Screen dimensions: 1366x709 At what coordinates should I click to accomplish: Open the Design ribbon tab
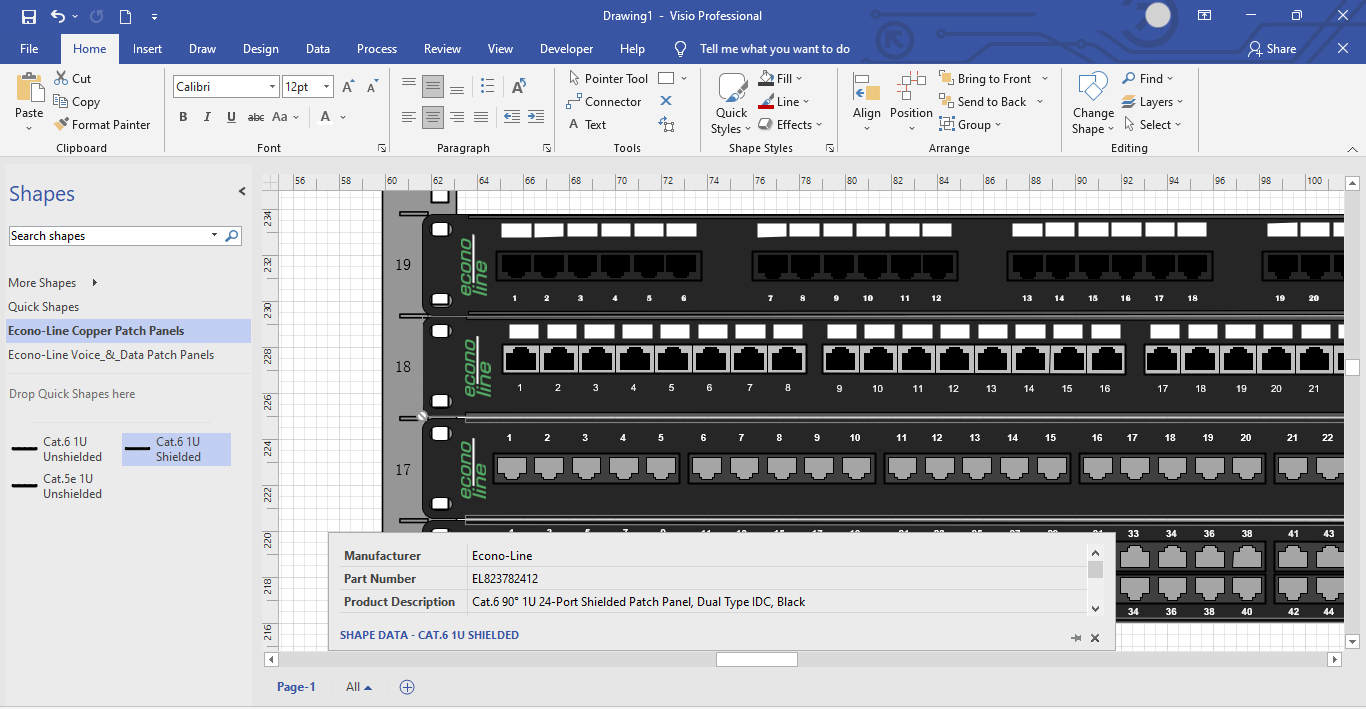(260, 48)
